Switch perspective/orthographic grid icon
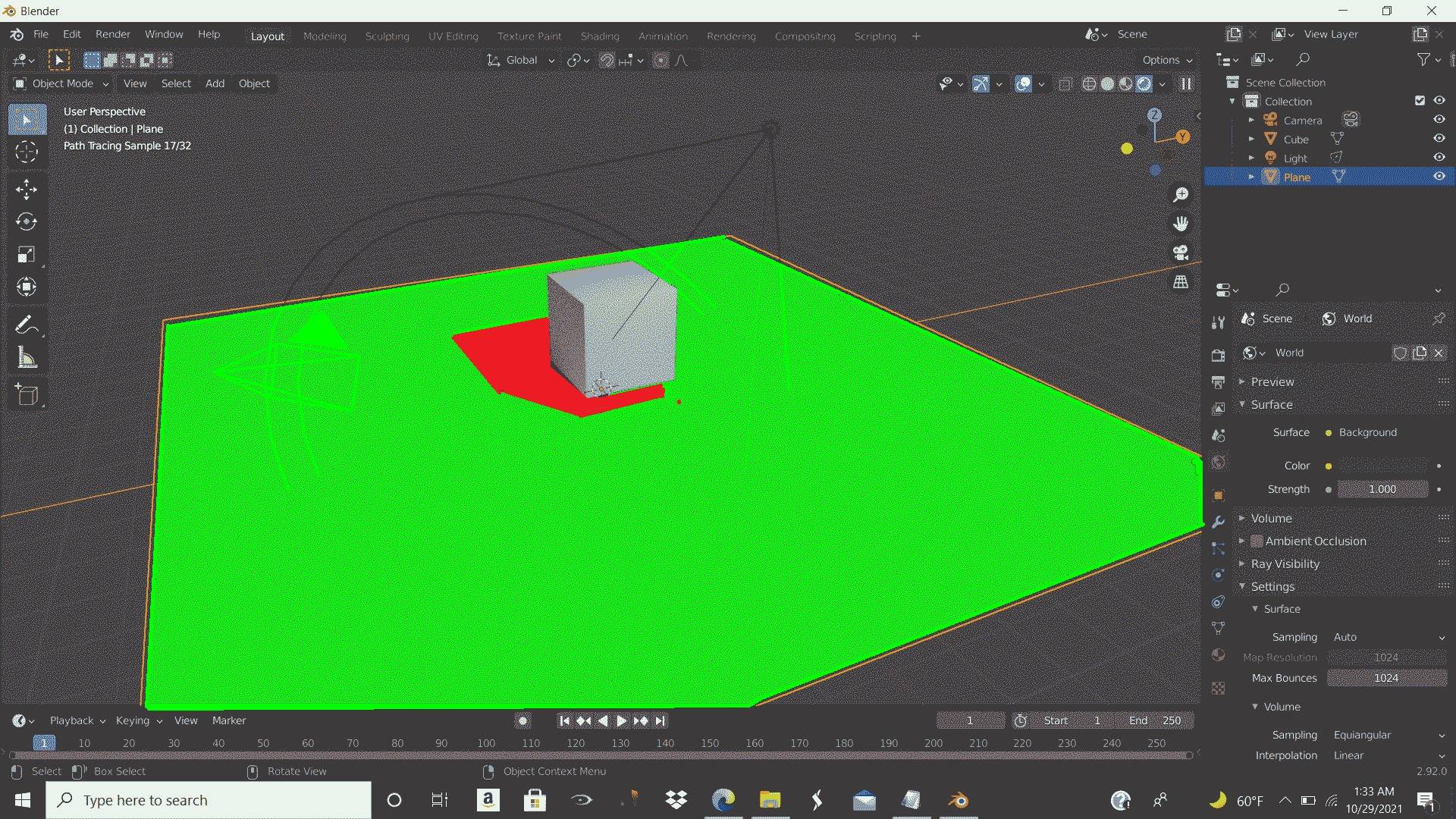1456x819 pixels. [1181, 282]
